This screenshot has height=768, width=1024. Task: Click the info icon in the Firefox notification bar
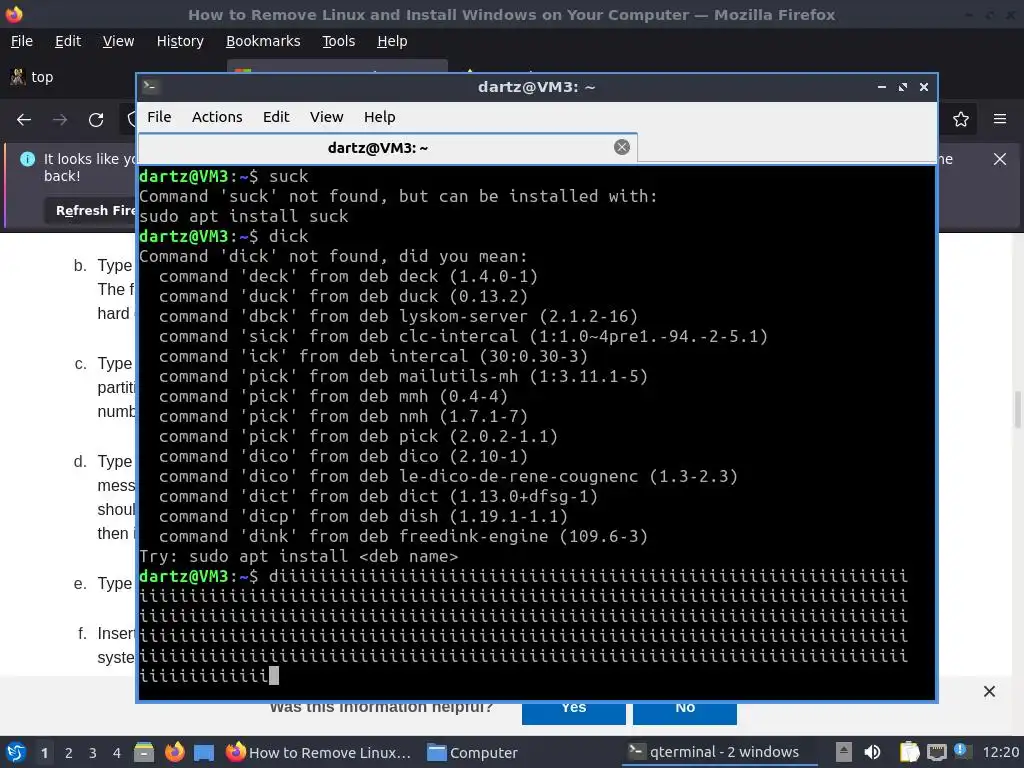coord(27,159)
